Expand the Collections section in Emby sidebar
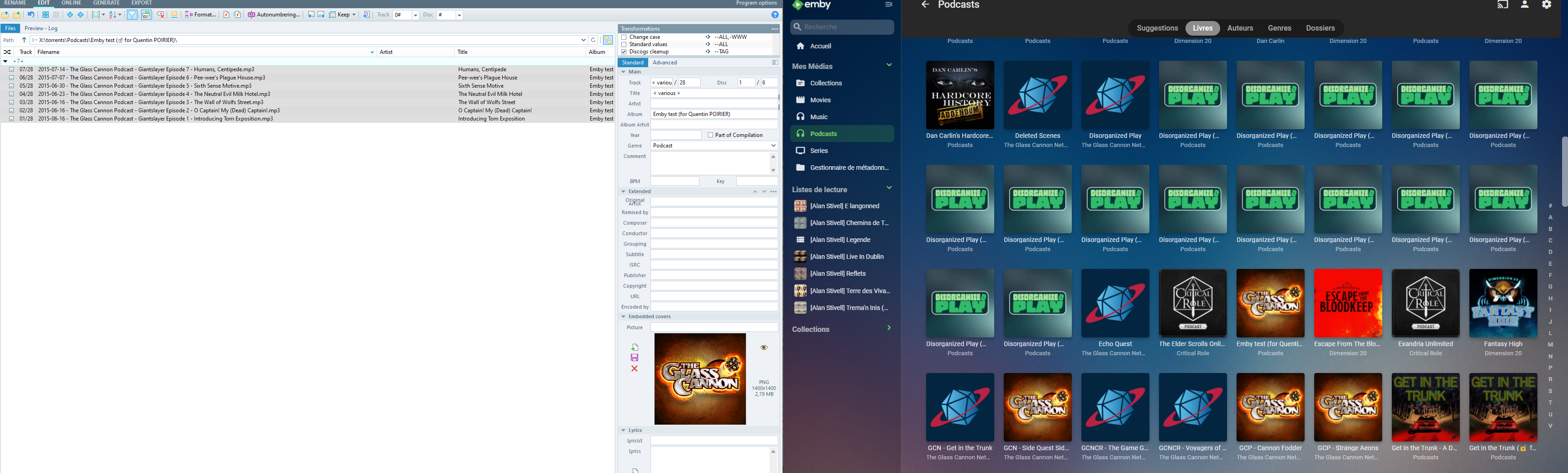1568x473 pixels. (889, 328)
